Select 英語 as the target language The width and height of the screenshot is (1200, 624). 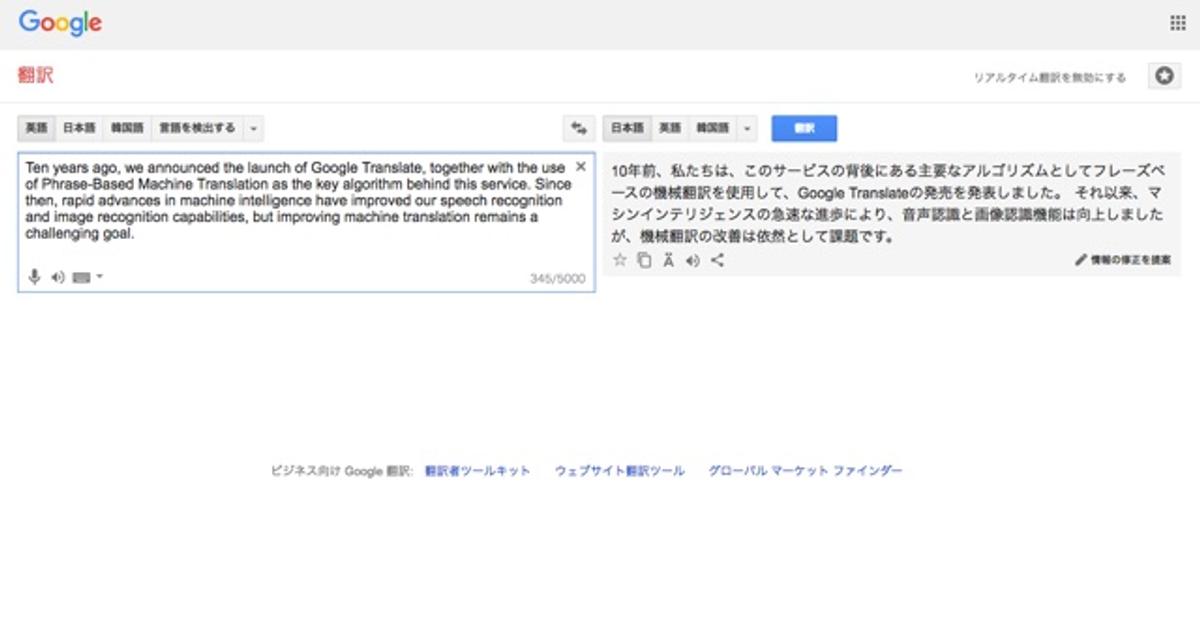(x=669, y=128)
